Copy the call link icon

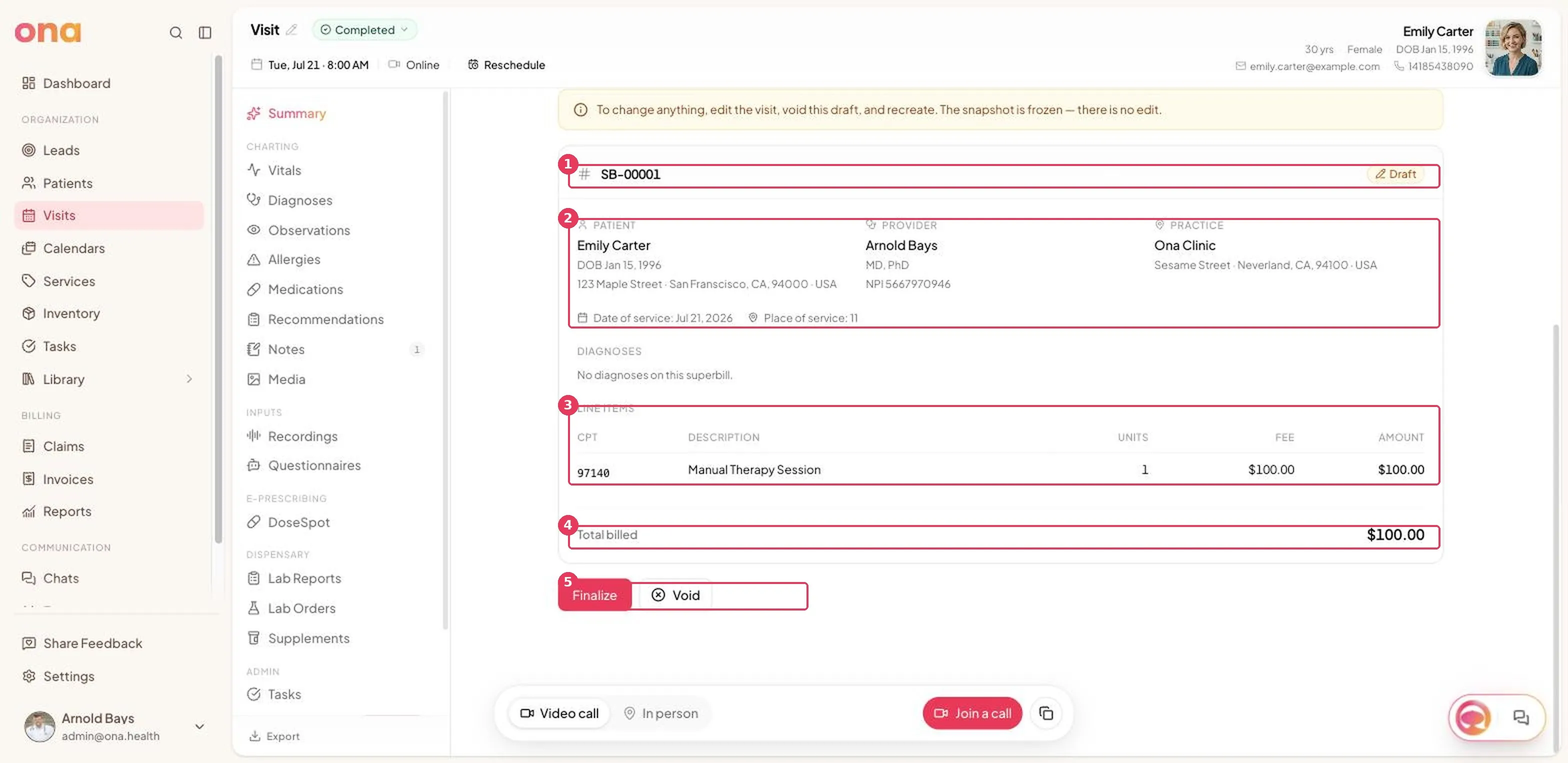[1045, 713]
